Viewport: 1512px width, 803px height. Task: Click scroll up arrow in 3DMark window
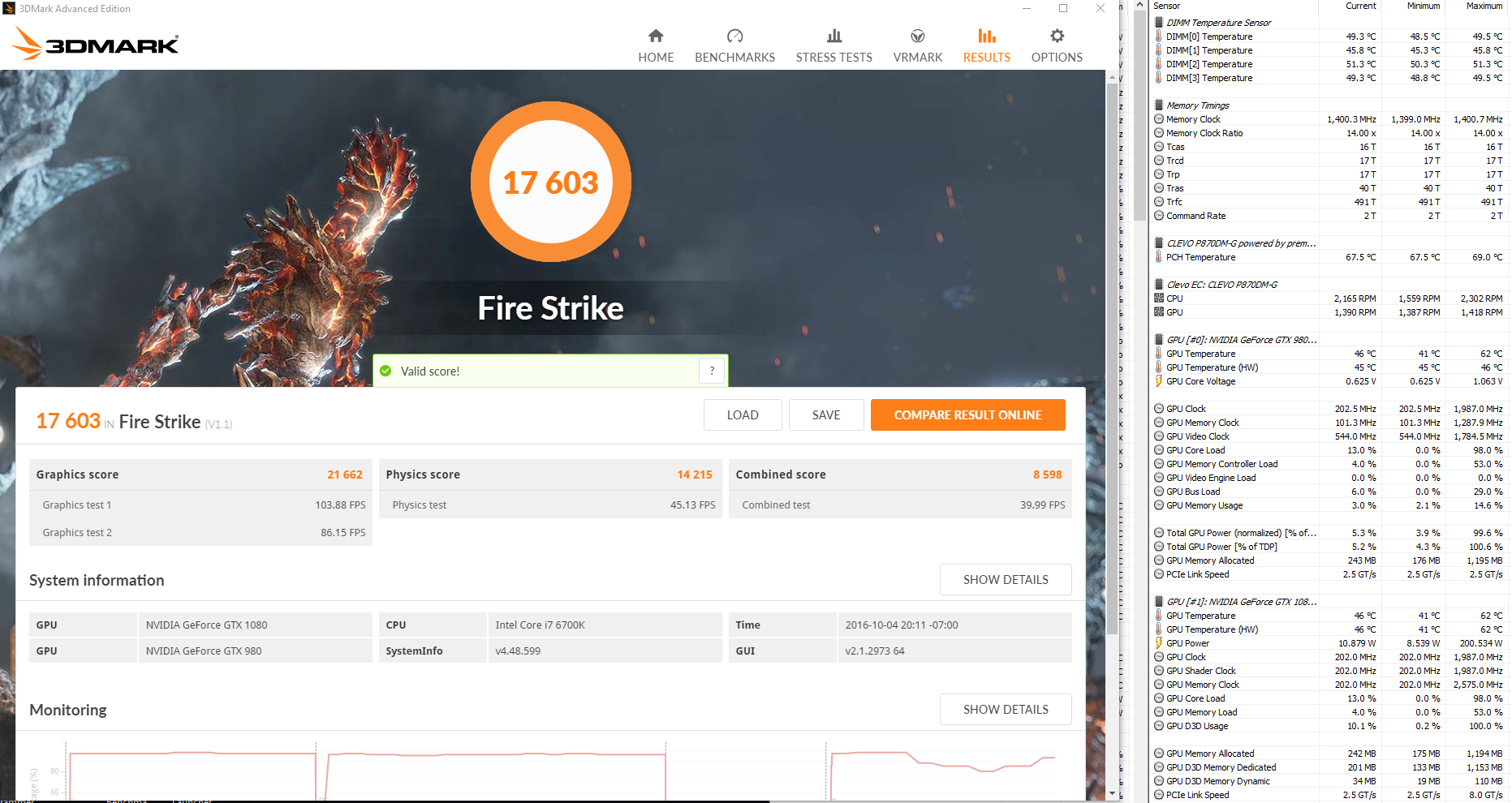[x=1112, y=76]
